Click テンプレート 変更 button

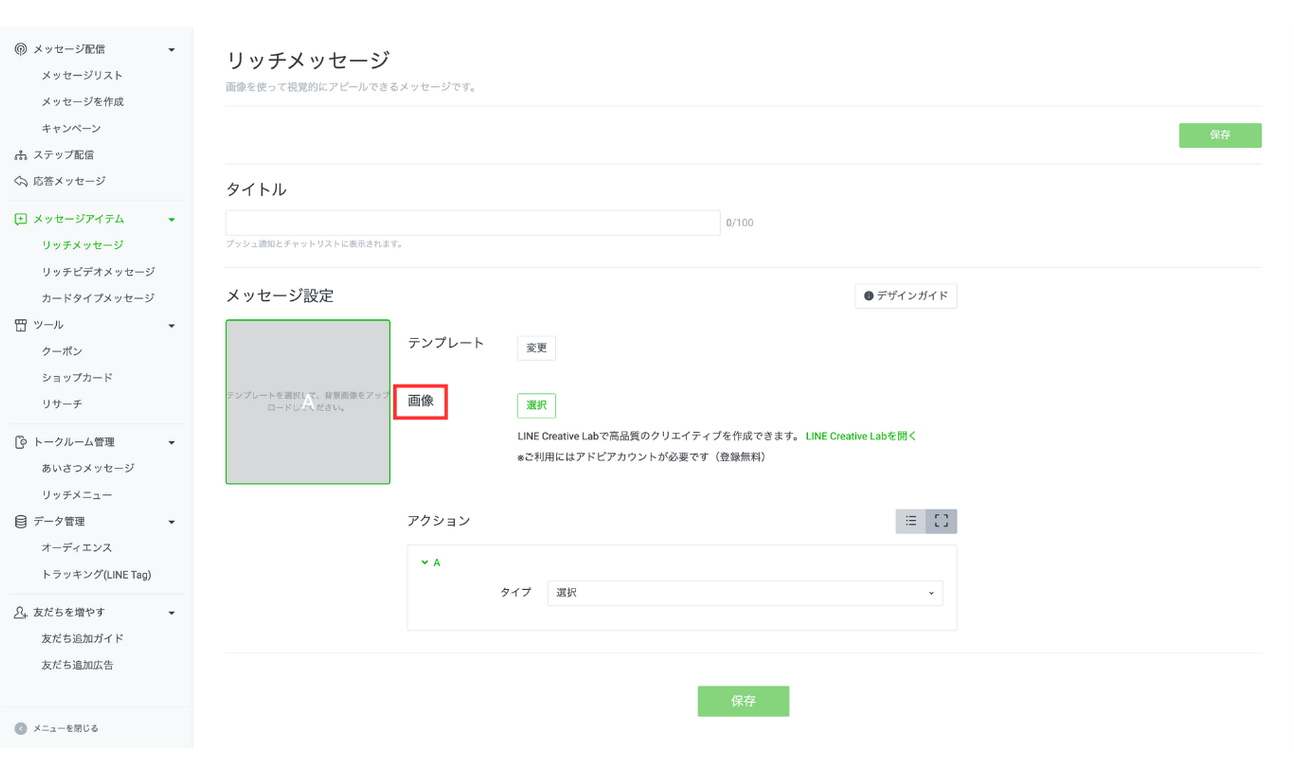[536, 348]
